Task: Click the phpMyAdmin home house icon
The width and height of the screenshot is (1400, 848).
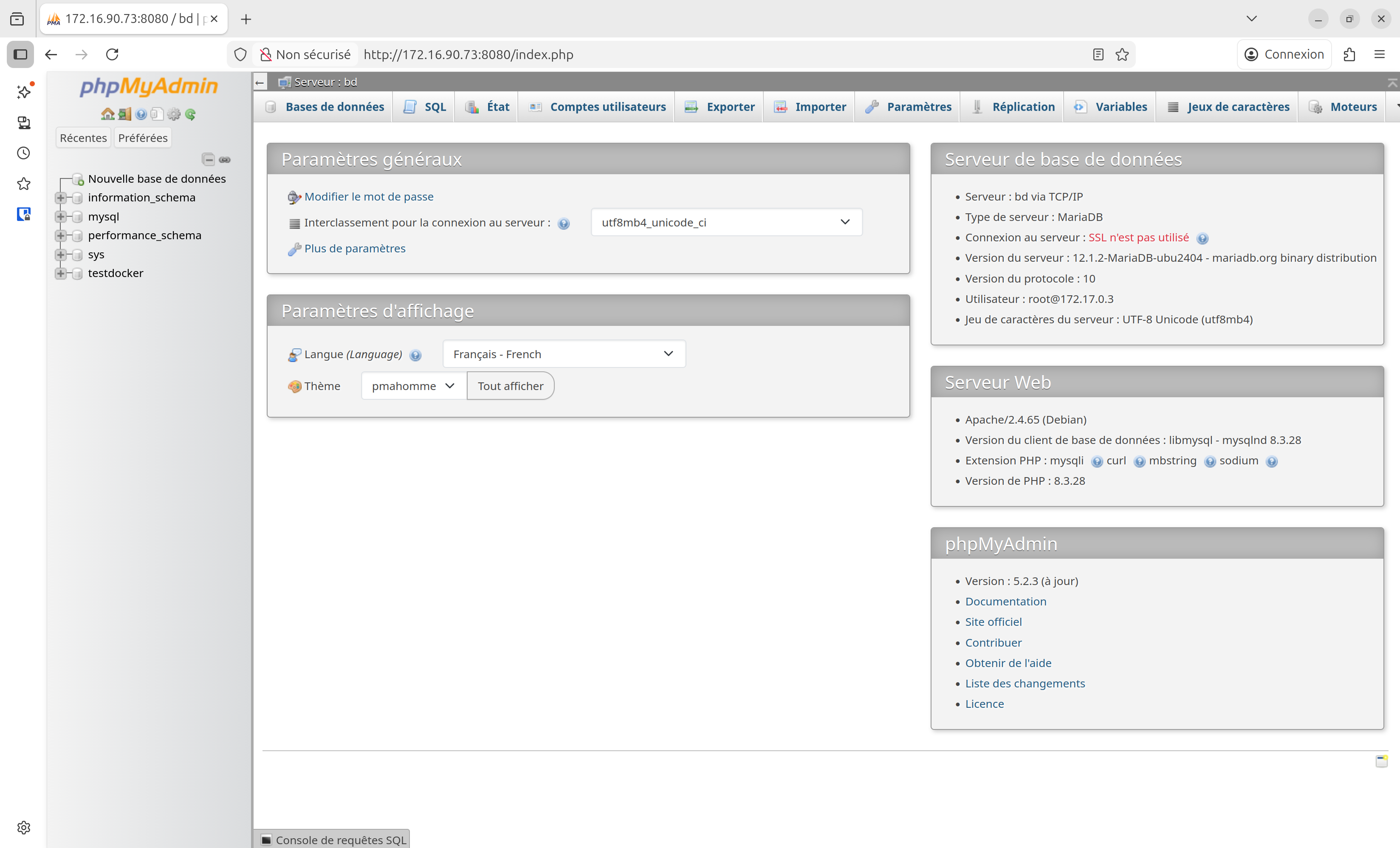Action: tap(107, 114)
